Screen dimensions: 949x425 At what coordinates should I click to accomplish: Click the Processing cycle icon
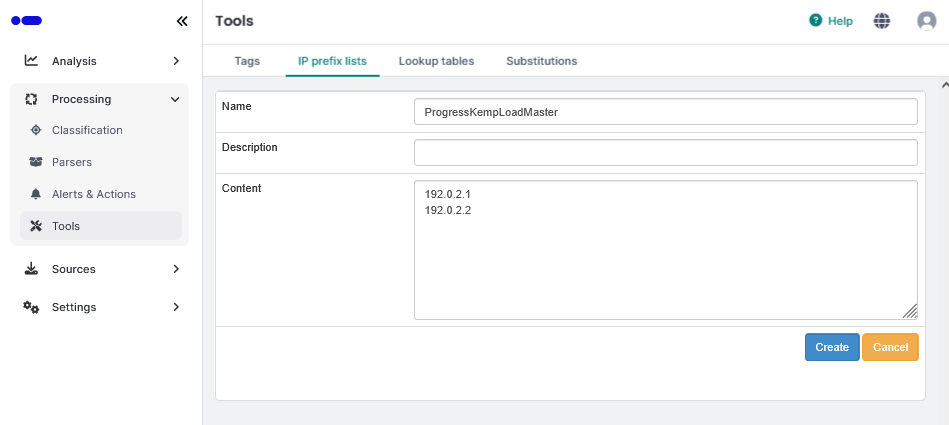click(31, 99)
